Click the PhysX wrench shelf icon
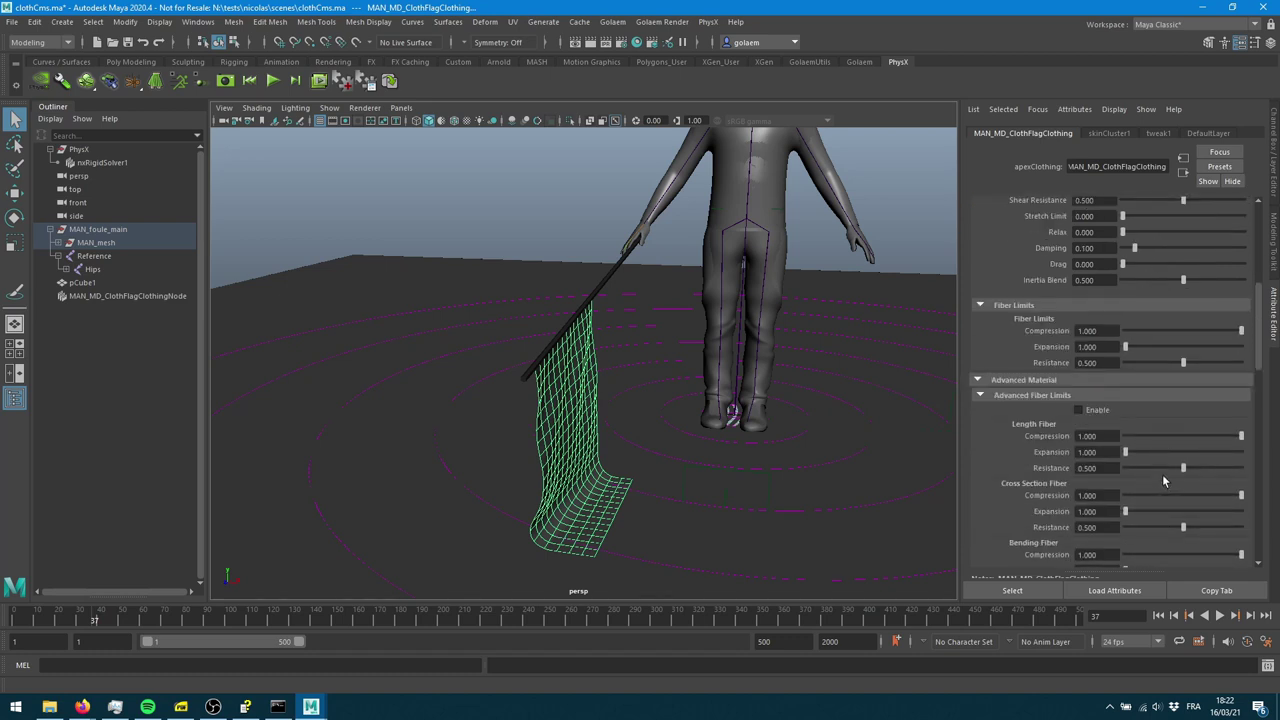The width and height of the screenshot is (1280, 720). tap(62, 82)
